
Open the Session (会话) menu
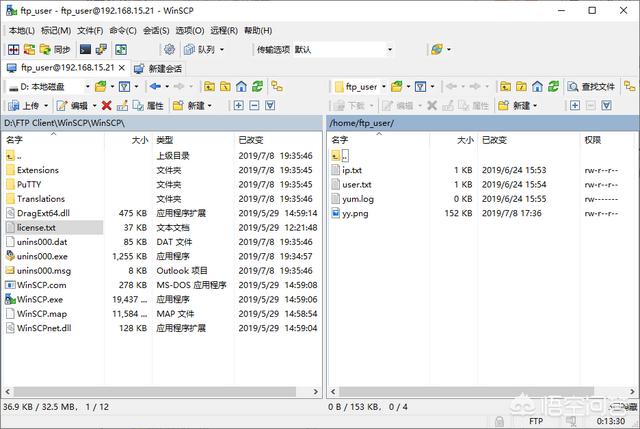[156, 31]
